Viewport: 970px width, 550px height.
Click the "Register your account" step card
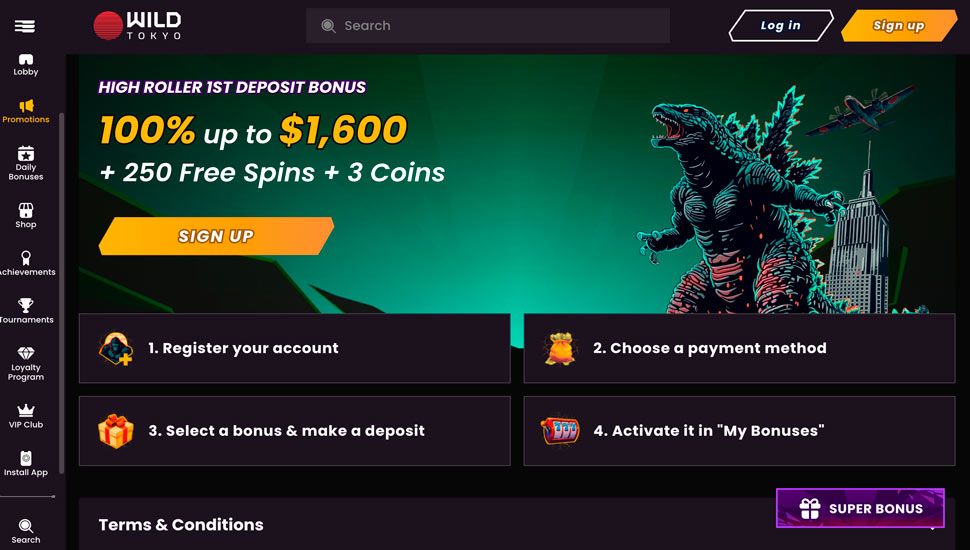(294, 348)
